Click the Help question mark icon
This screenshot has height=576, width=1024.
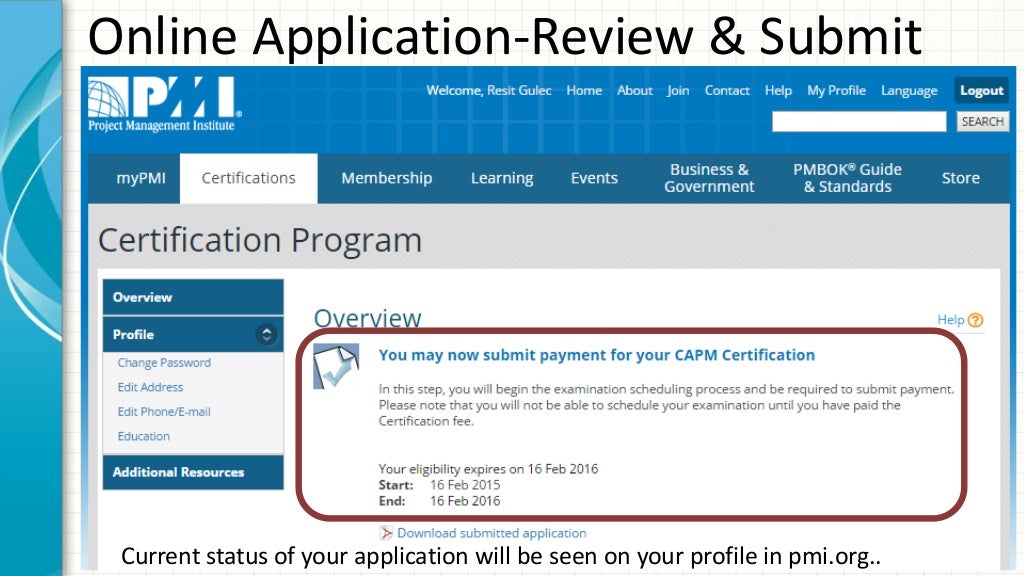(x=976, y=320)
